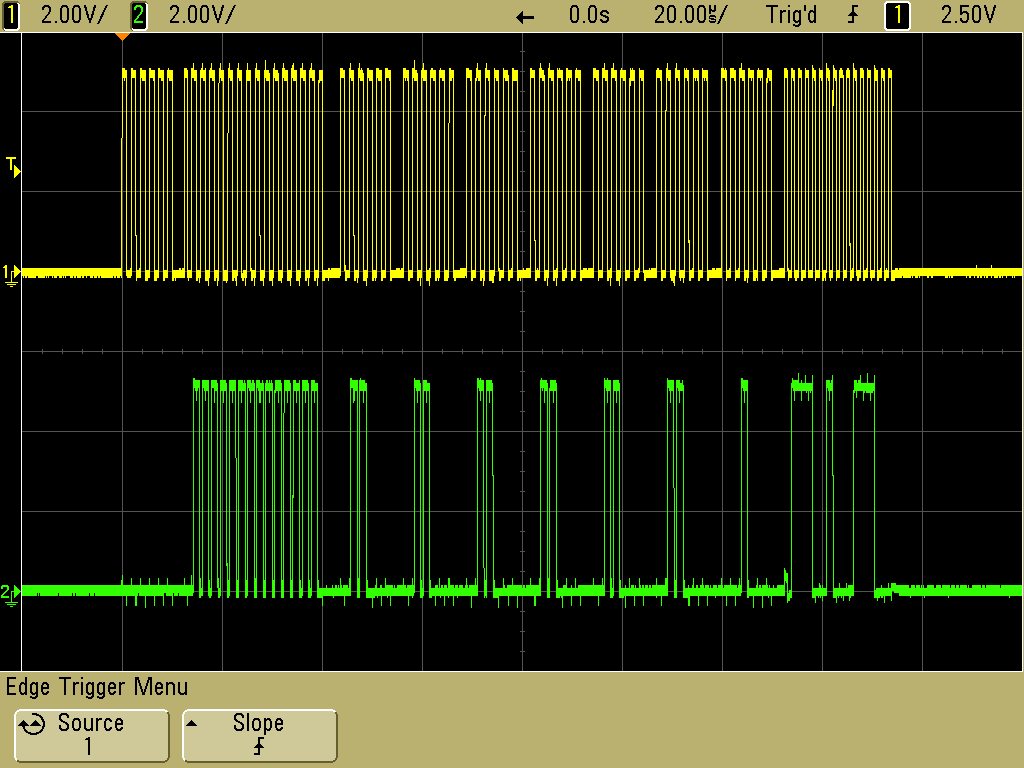
Task: Click the delay value 0.0s
Action: [x=589, y=15]
